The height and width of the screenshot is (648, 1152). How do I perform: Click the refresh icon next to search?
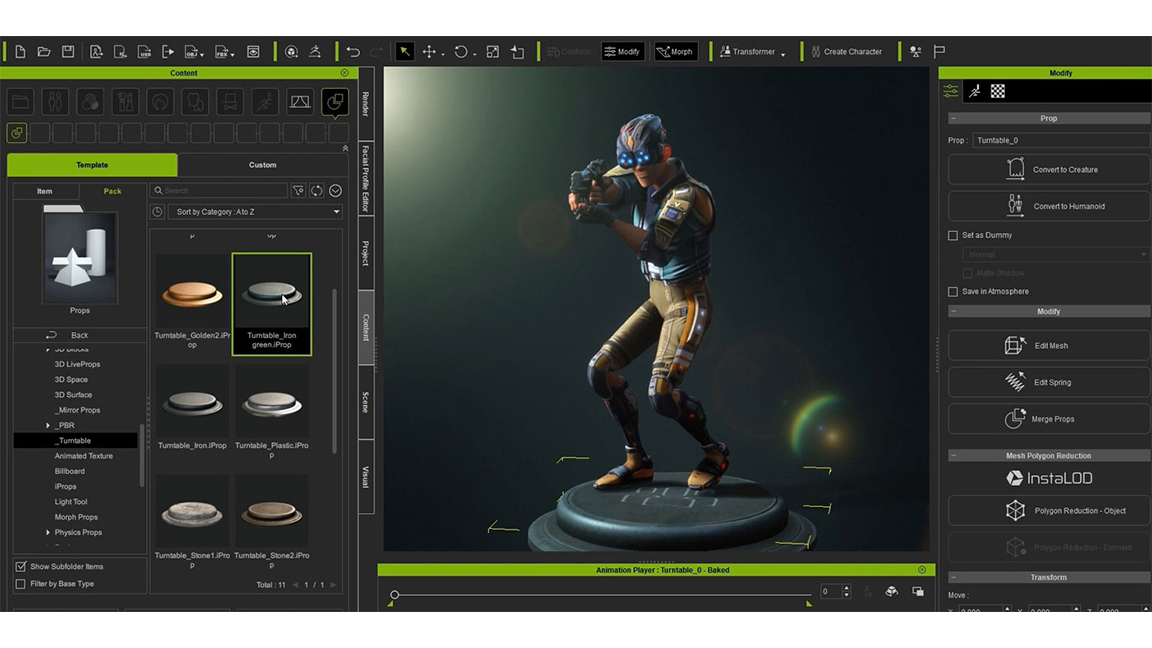point(317,190)
